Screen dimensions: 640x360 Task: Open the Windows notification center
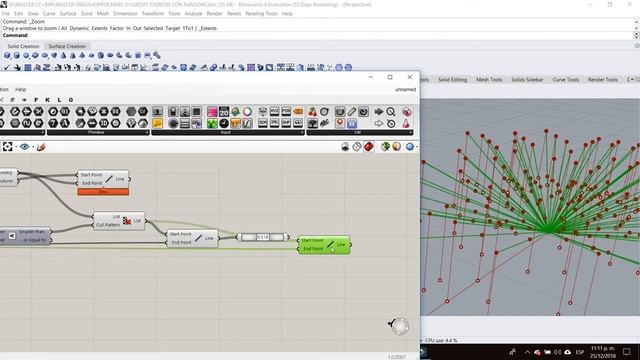pos(627,352)
